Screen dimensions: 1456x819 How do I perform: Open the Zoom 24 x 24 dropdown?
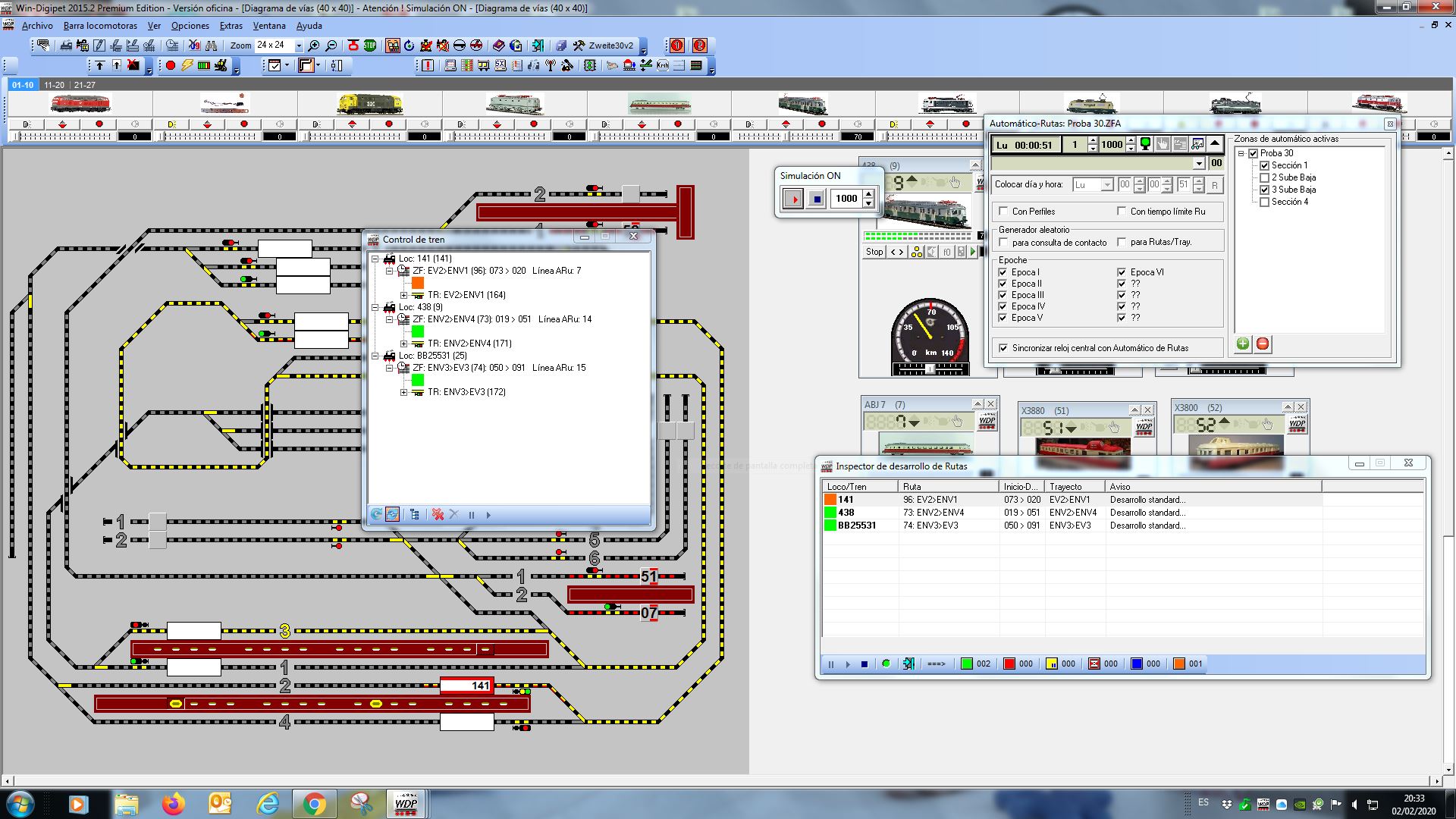pos(299,45)
